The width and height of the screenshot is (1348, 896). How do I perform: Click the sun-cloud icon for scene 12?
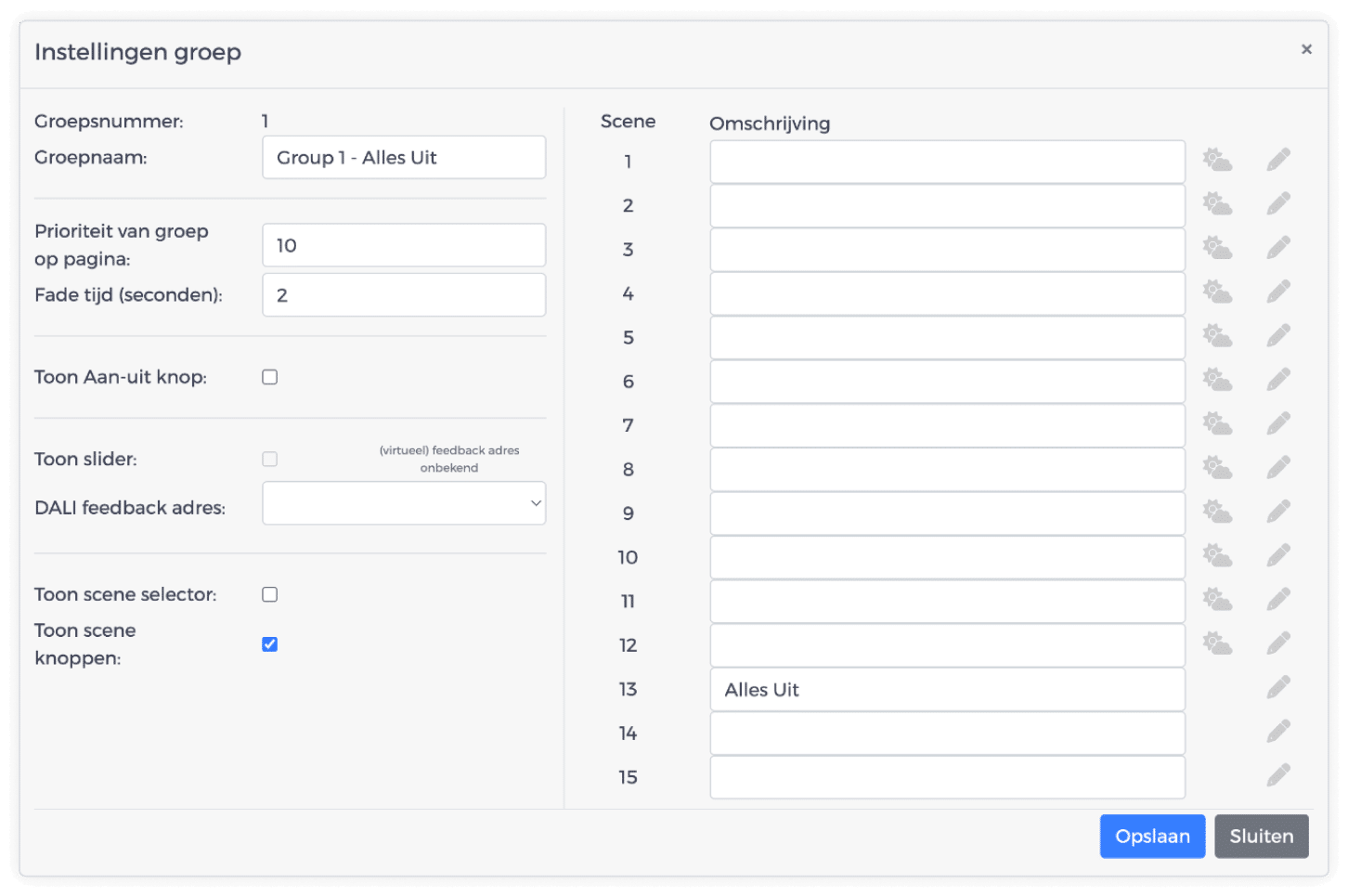[x=1217, y=643]
